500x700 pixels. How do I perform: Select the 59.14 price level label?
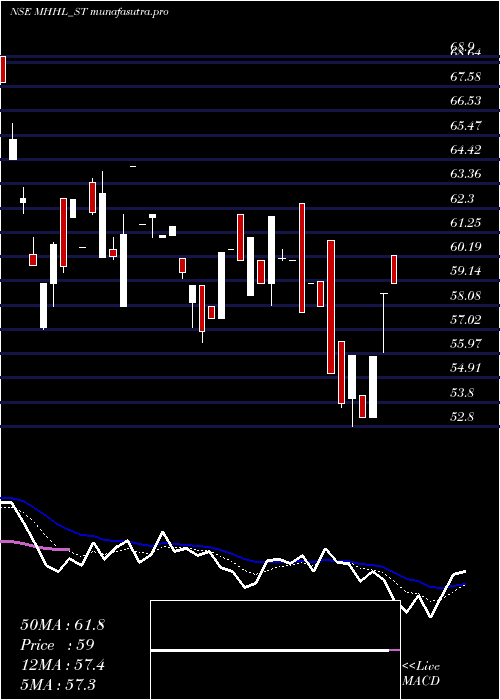466,271
